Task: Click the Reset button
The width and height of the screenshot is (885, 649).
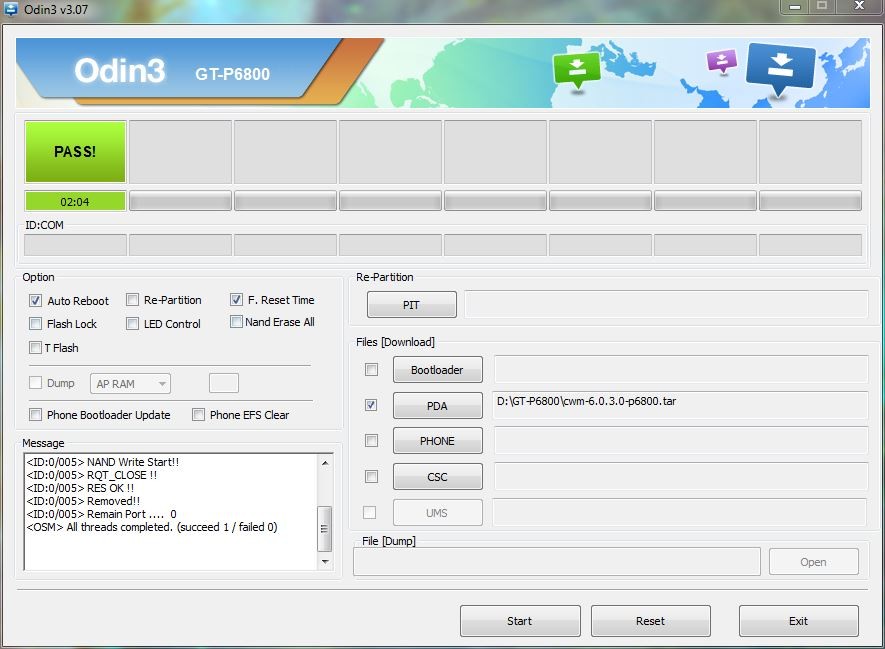Action: point(650,621)
